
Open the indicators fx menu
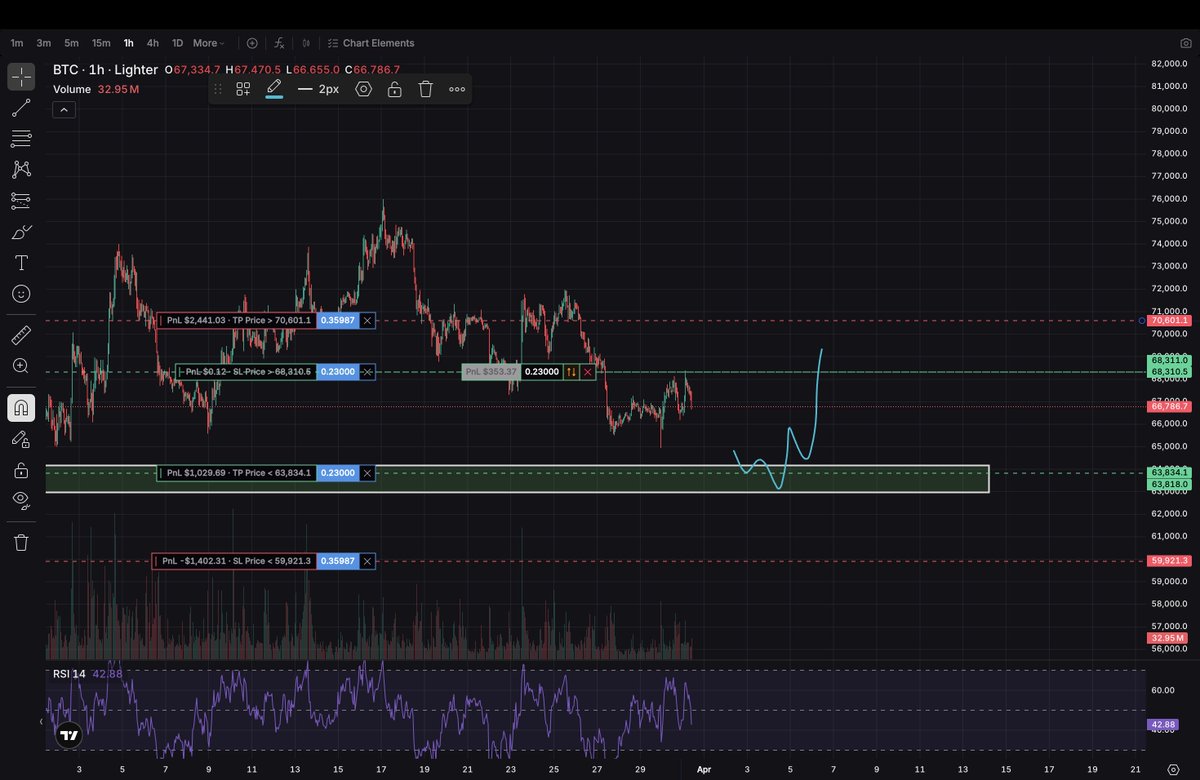tap(279, 43)
